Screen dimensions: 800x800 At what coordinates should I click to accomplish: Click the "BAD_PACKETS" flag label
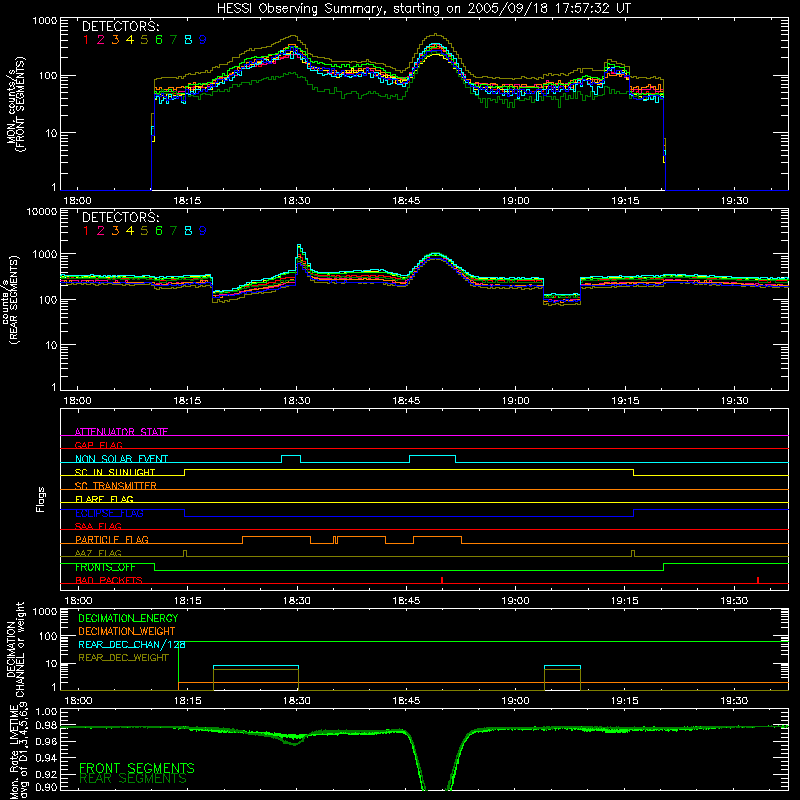point(109,580)
